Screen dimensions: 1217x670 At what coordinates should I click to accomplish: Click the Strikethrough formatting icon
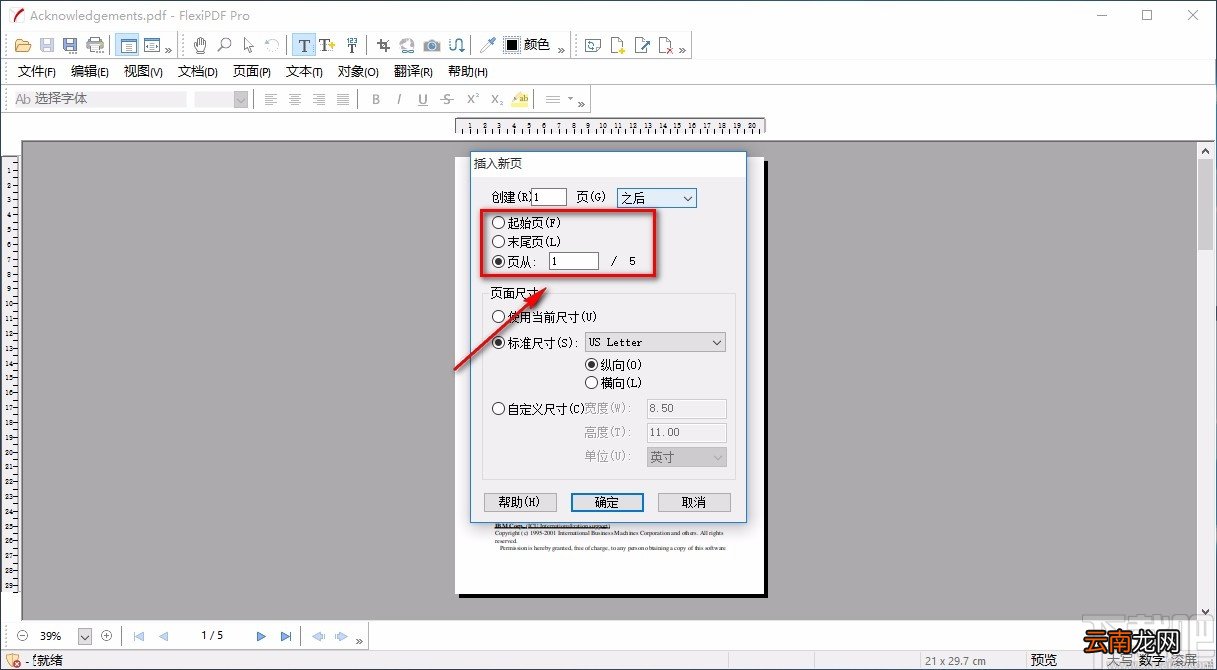pos(447,99)
